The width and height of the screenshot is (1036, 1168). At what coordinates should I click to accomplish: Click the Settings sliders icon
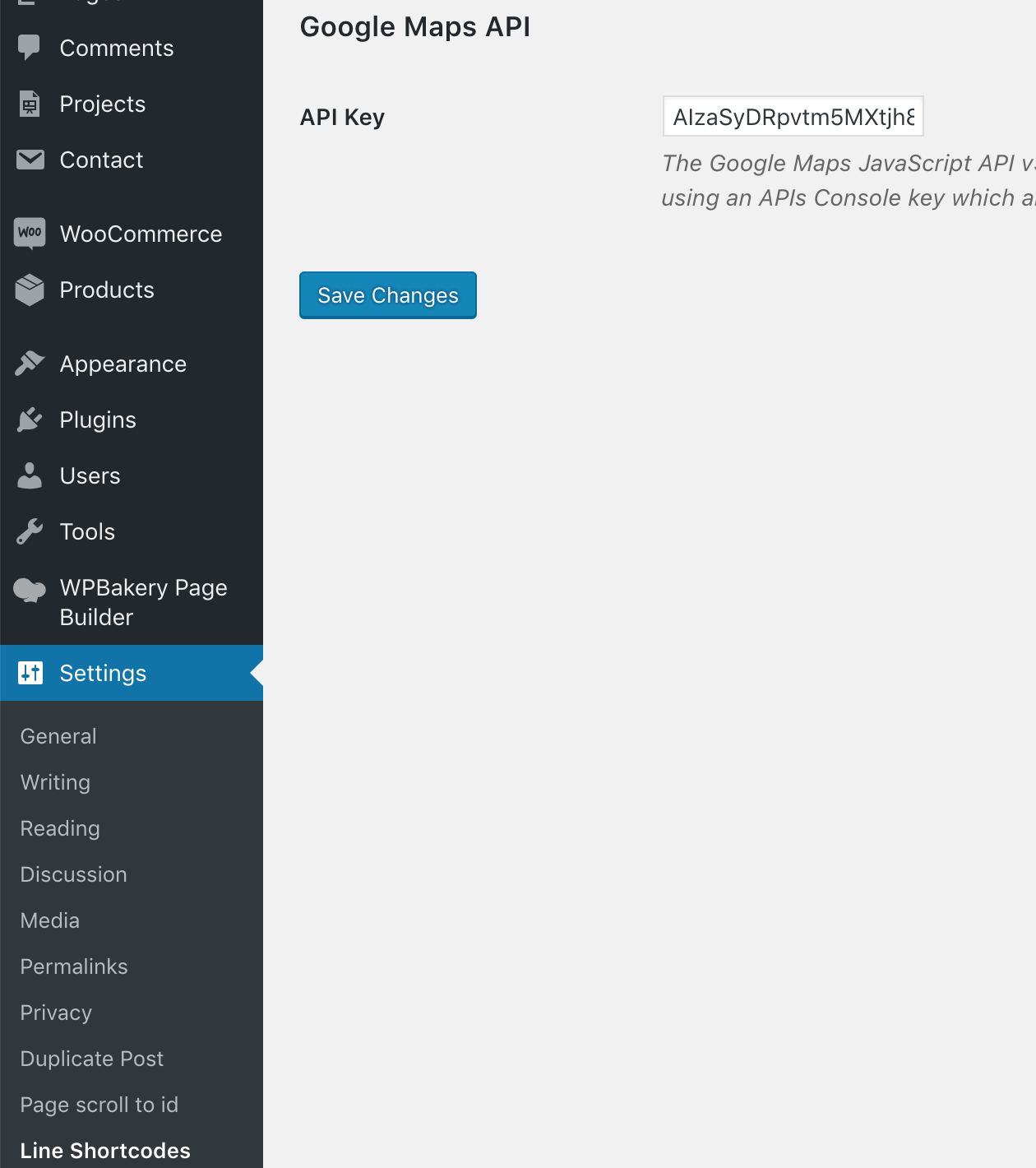pos(30,673)
